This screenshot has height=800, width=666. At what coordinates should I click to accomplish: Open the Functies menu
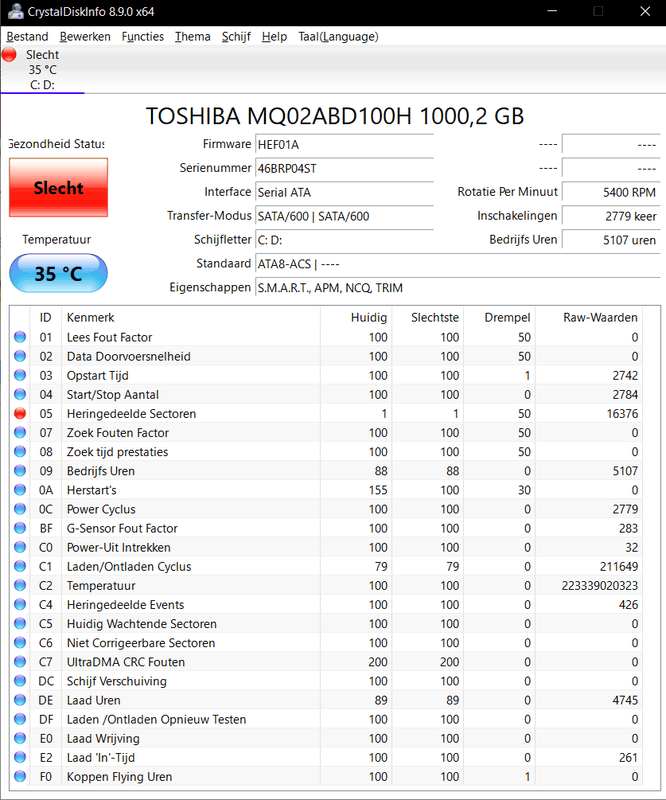tap(142, 37)
